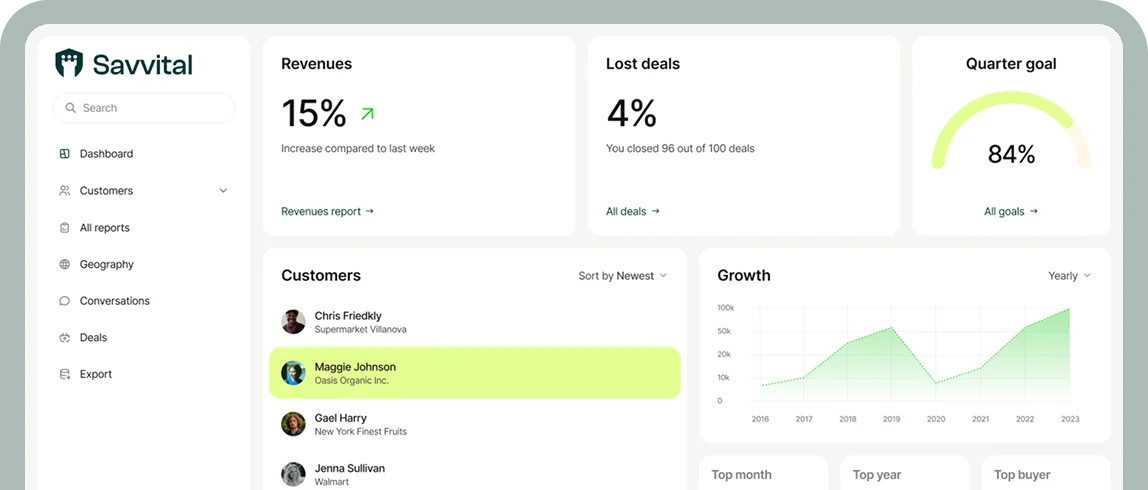
Task: Open the Sort by Newest dropdown
Action: point(622,276)
